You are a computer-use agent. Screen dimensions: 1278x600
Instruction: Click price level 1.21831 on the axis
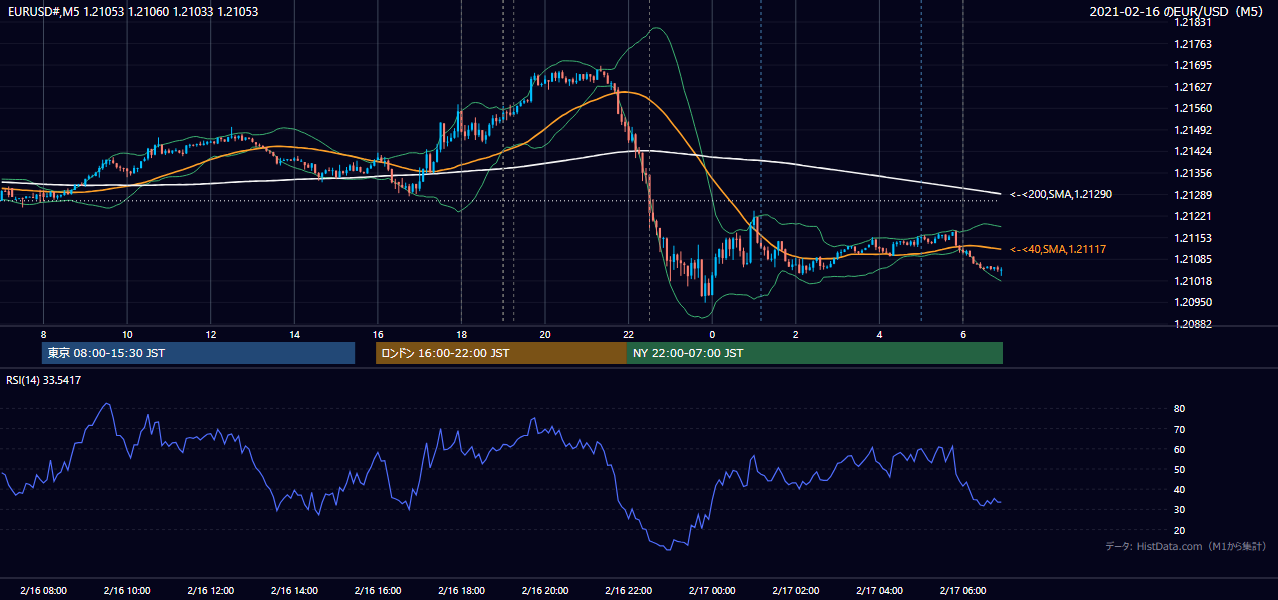(x=1194, y=22)
